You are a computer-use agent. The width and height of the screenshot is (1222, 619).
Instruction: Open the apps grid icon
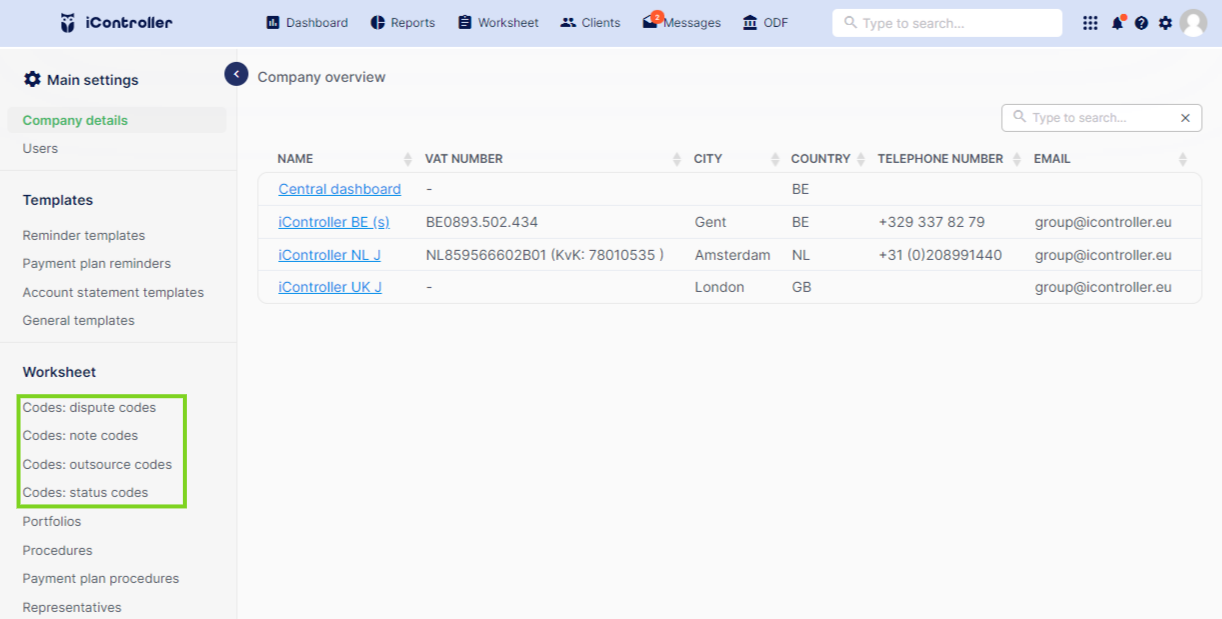[1090, 23]
